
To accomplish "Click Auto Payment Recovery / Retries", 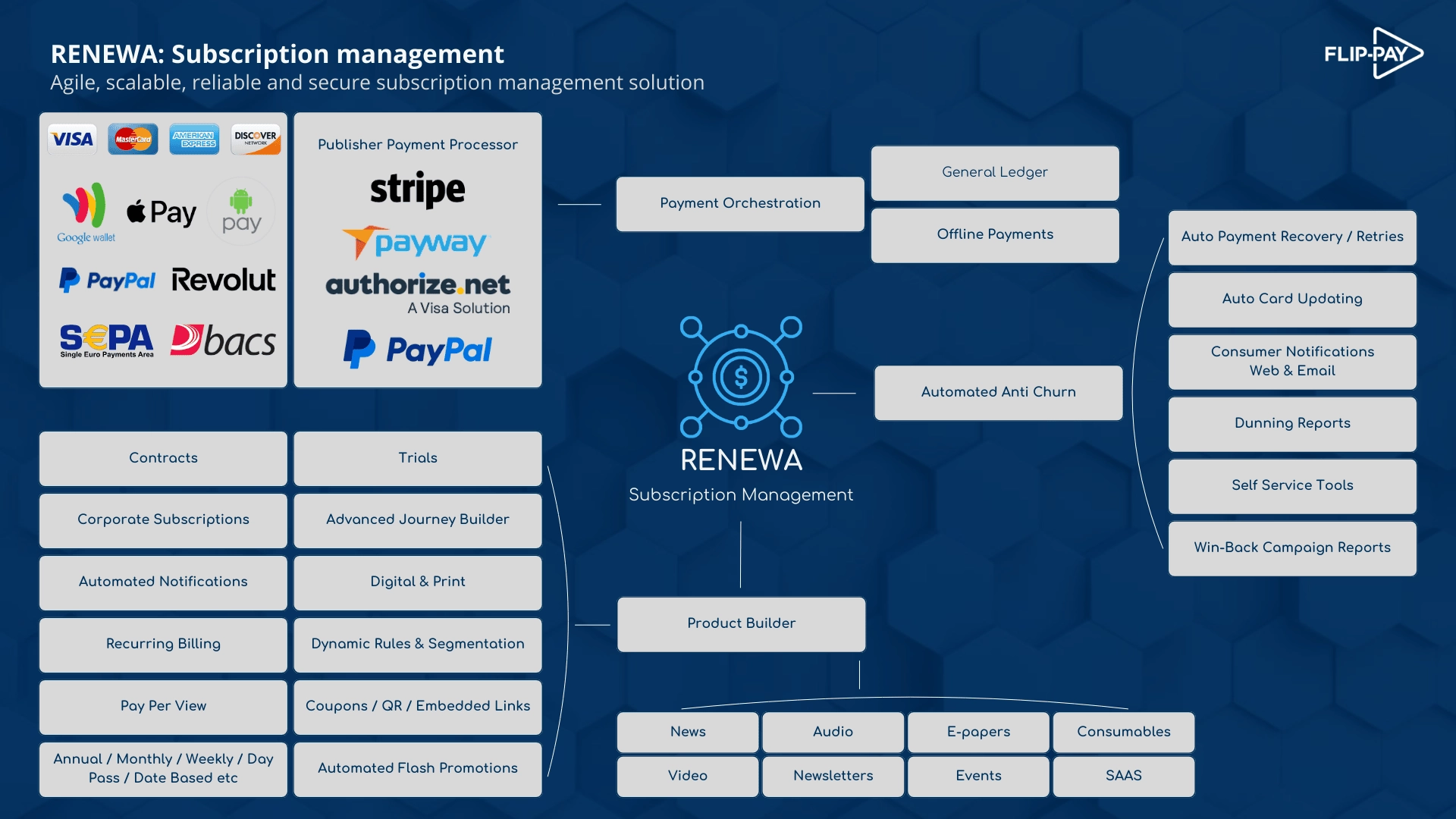I will click(1292, 237).
